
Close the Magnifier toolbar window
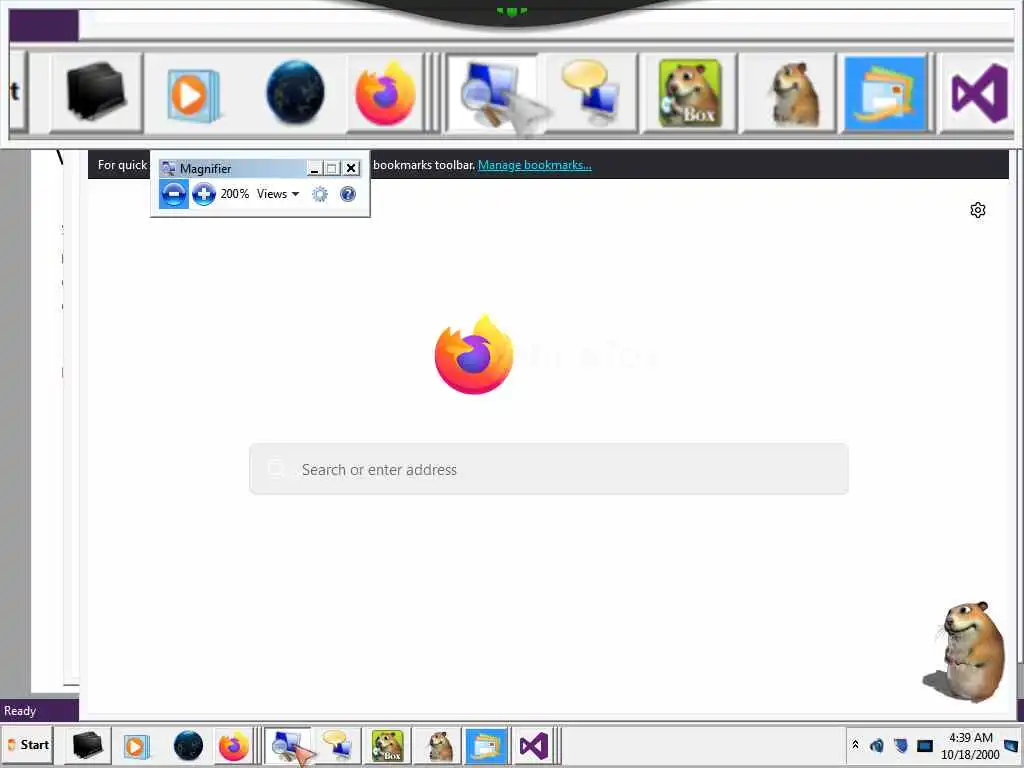351,168
